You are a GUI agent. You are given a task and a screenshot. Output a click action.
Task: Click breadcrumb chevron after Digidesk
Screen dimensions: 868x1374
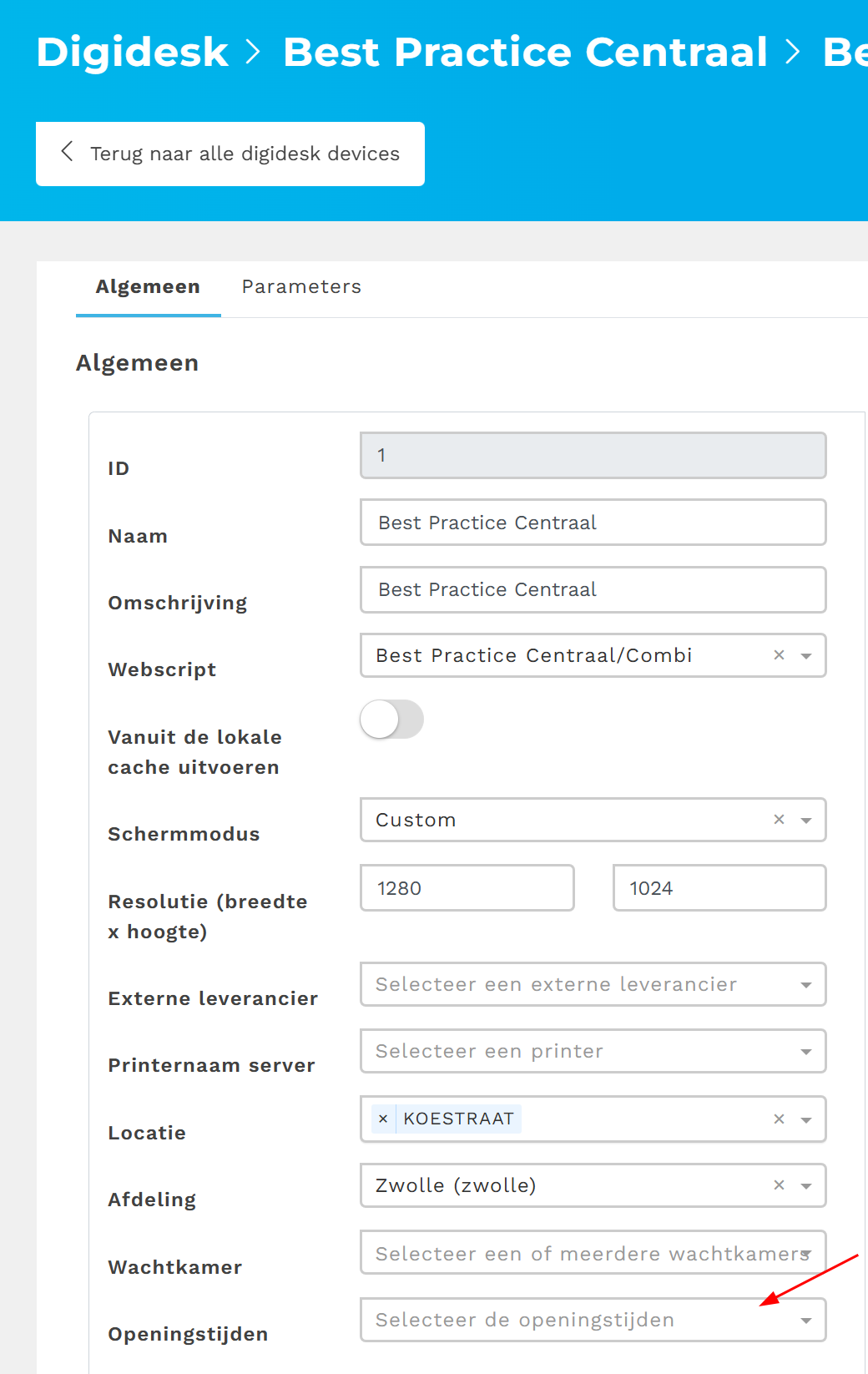point(254,53)
